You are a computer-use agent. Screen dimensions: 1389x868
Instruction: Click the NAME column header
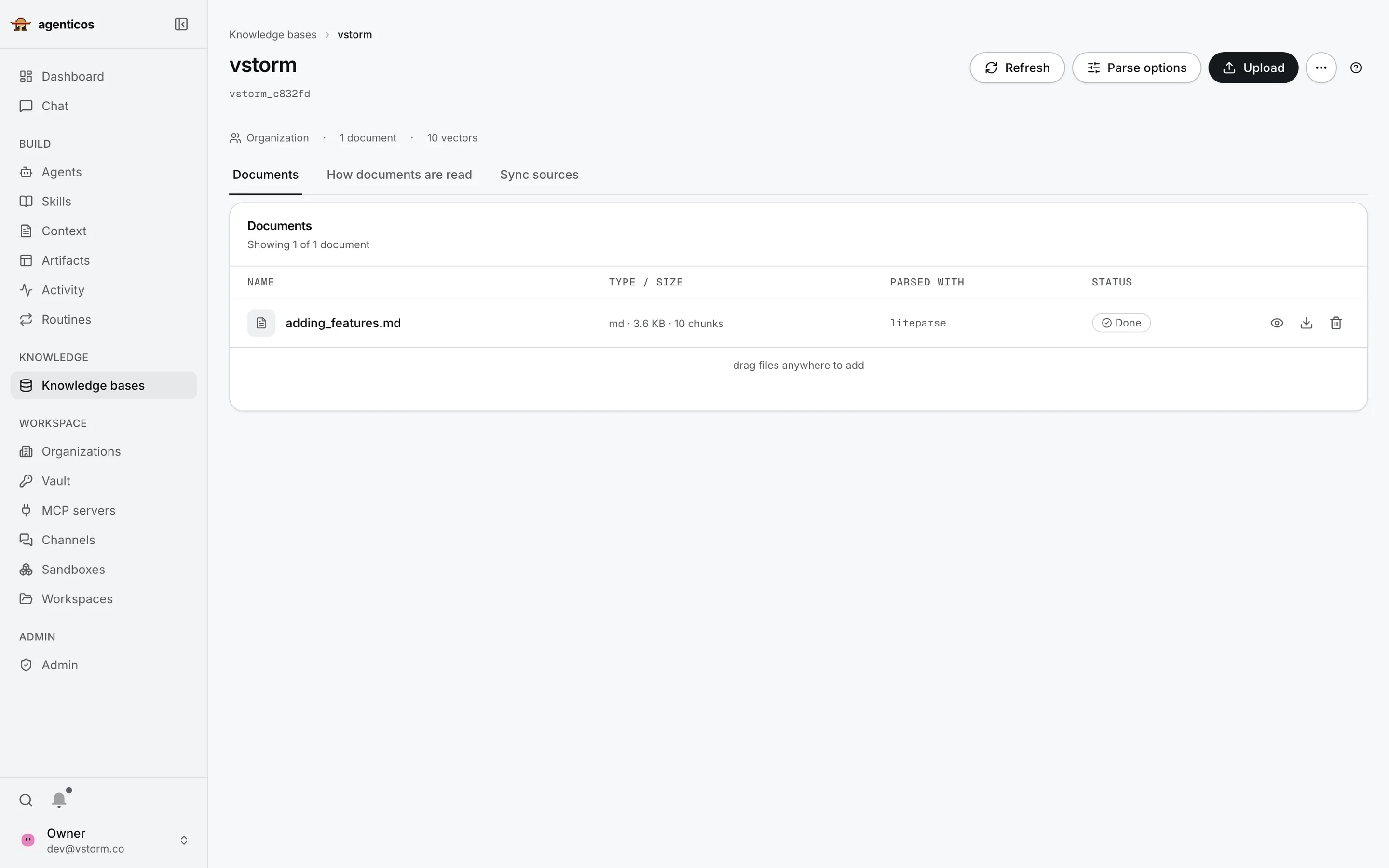pyautogui.click(x=260, y=282)
